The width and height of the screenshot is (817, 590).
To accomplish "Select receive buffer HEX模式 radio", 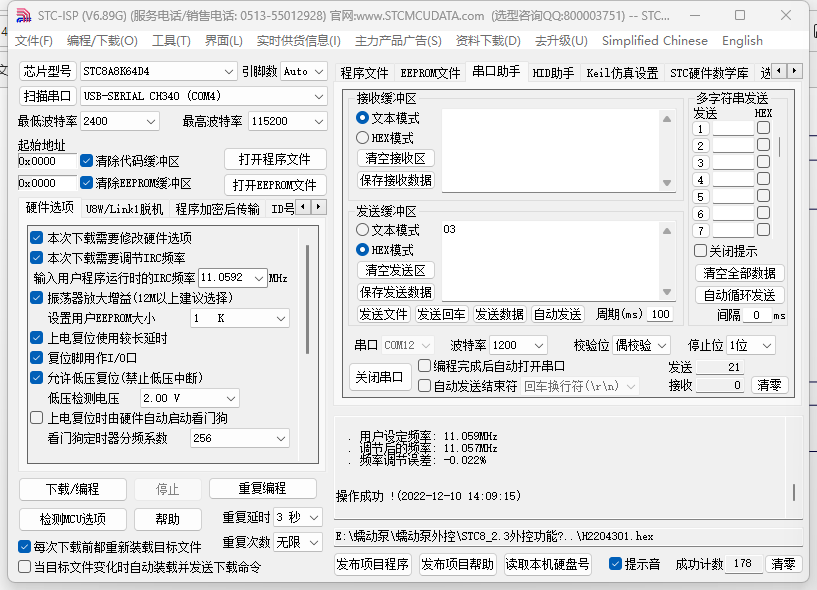I will pos(362,138).
